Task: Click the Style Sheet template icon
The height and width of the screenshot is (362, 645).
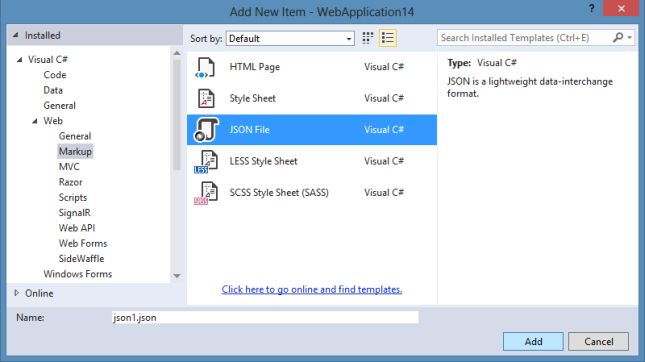Action: pos(206,98)
